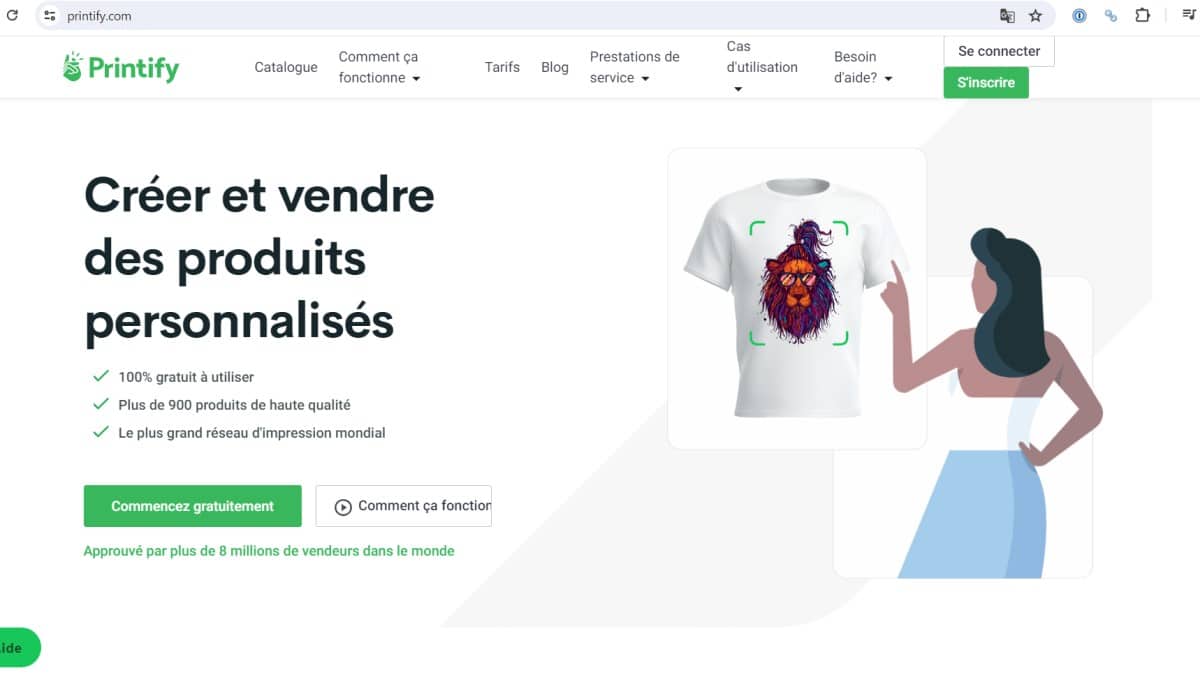The image size is (1200, 675).
Task: Expand the "Prestations de service" dropdown
Action: tap(634, 67)
